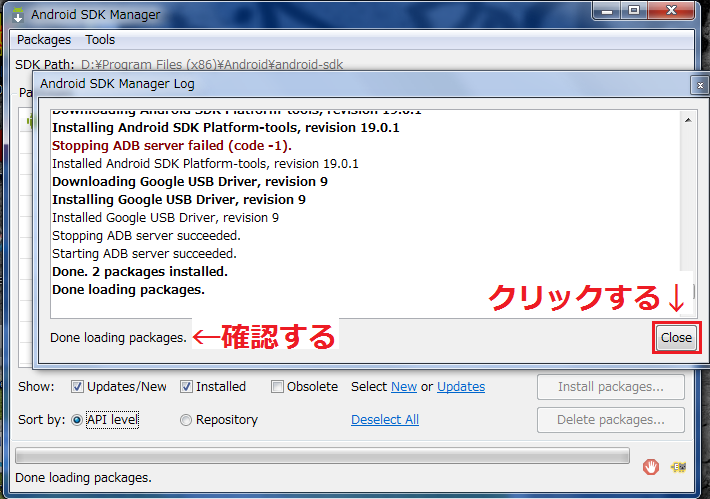
Task: Maximize the Android SDK Manager window
Action: 634,10
